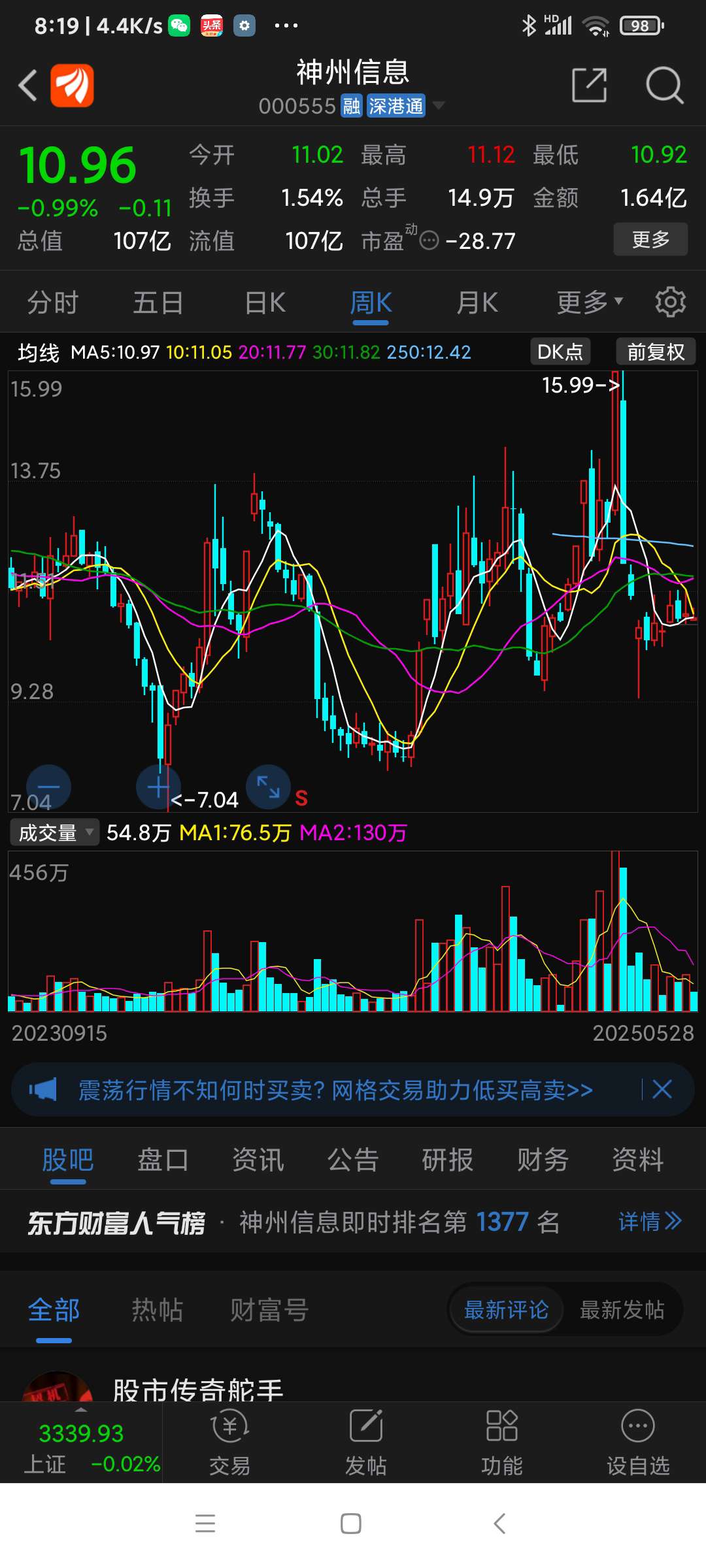Tap the megaphone announcement icon
The image size is (706, 1568).
43,1089
